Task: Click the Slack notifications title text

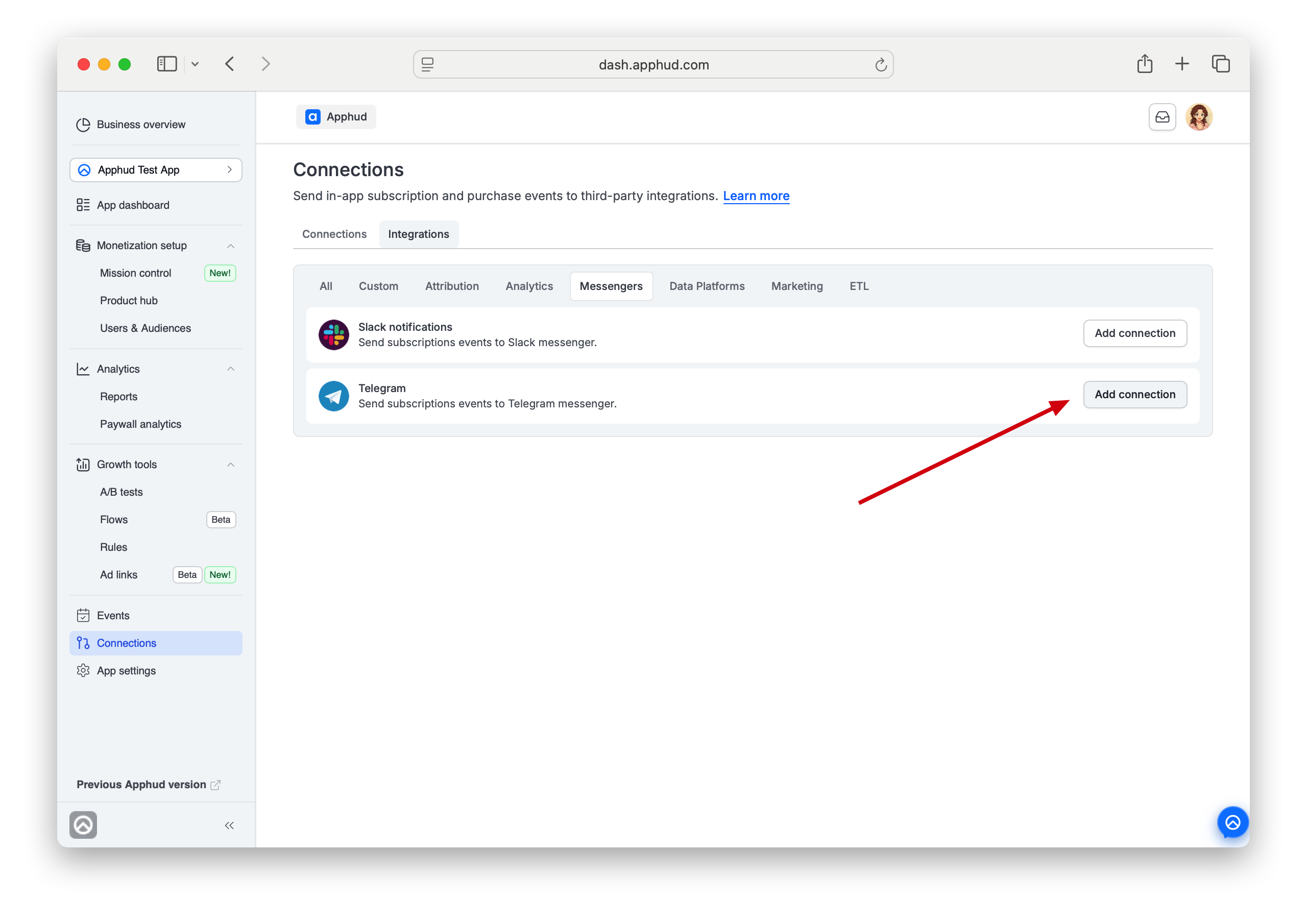Action: [405, 327]
